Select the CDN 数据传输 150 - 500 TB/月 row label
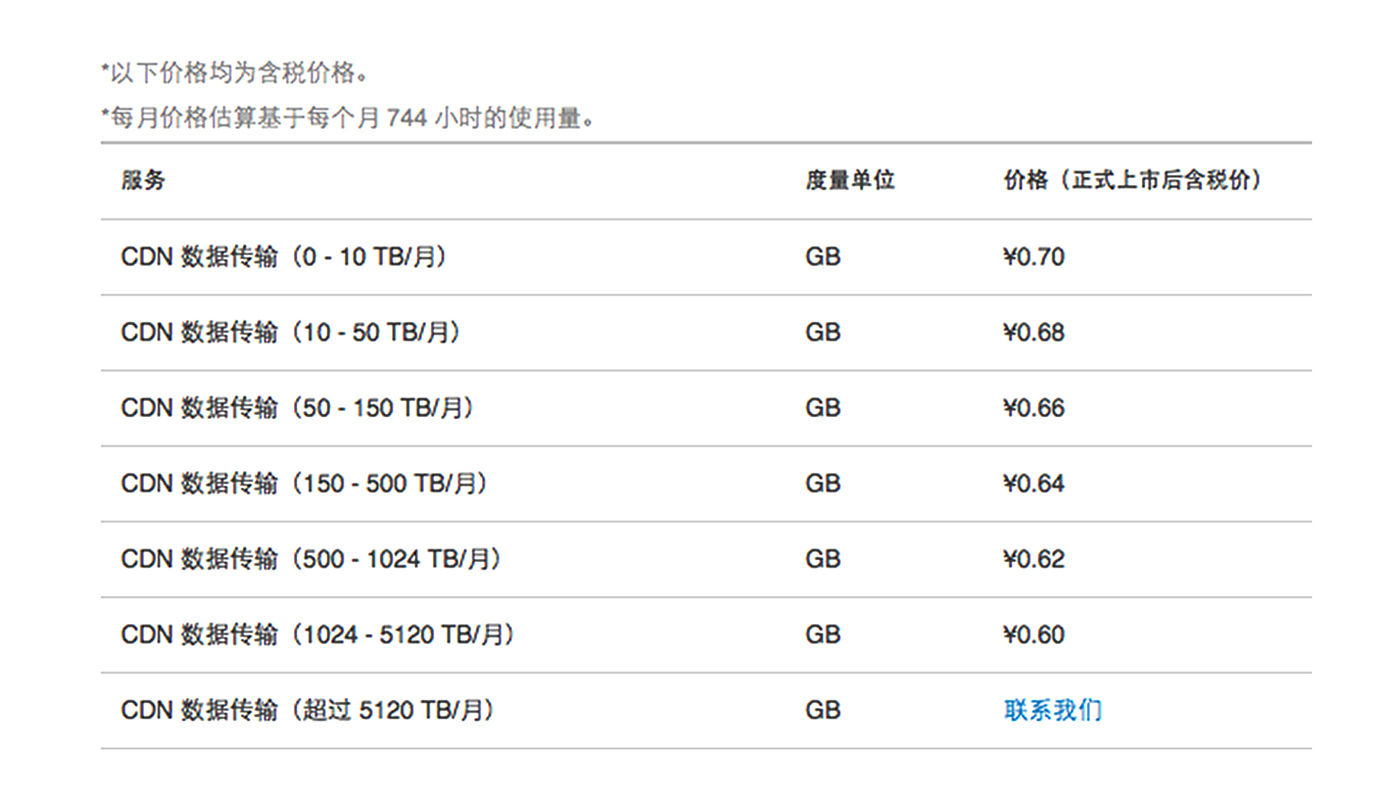The height and width of the screenshot is (808, 1400). [x=305, y=484]
